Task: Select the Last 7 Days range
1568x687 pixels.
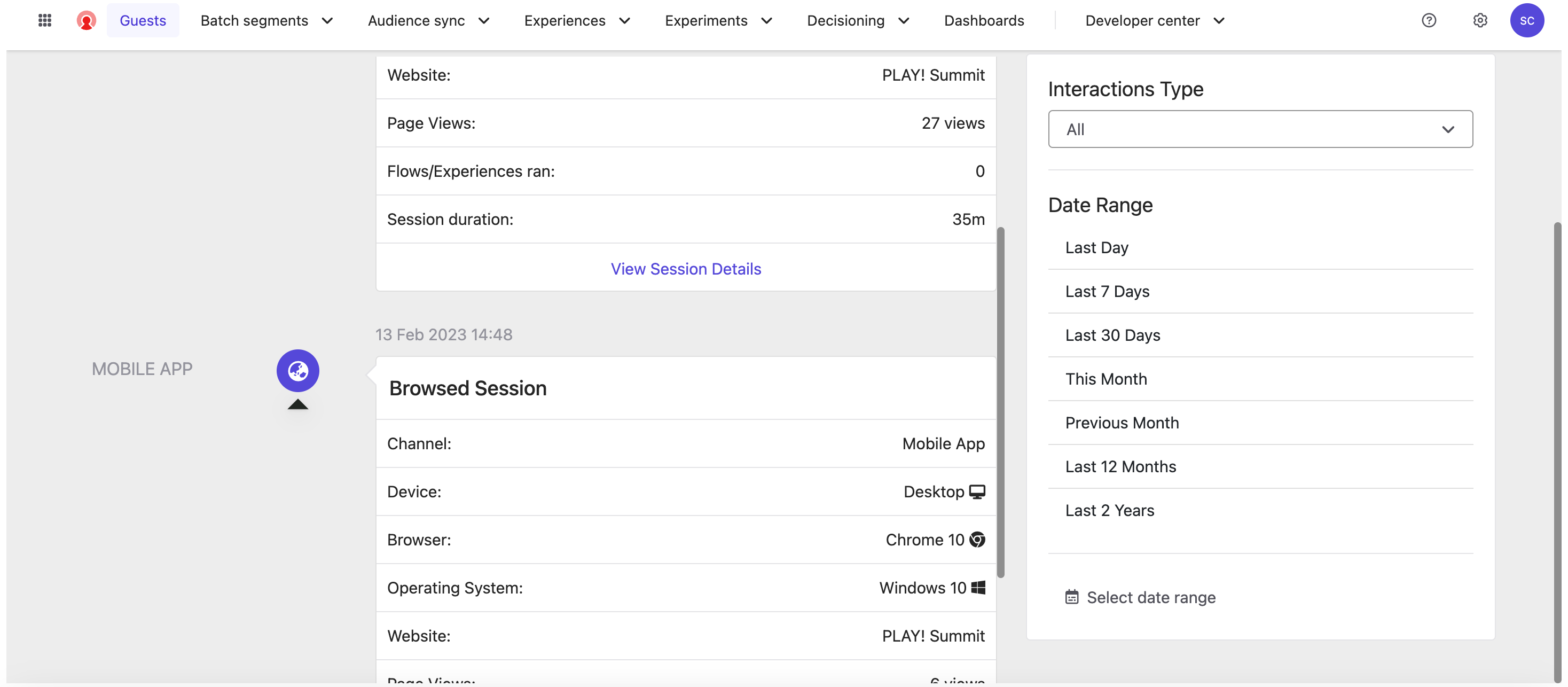Action: [1107, 291]
